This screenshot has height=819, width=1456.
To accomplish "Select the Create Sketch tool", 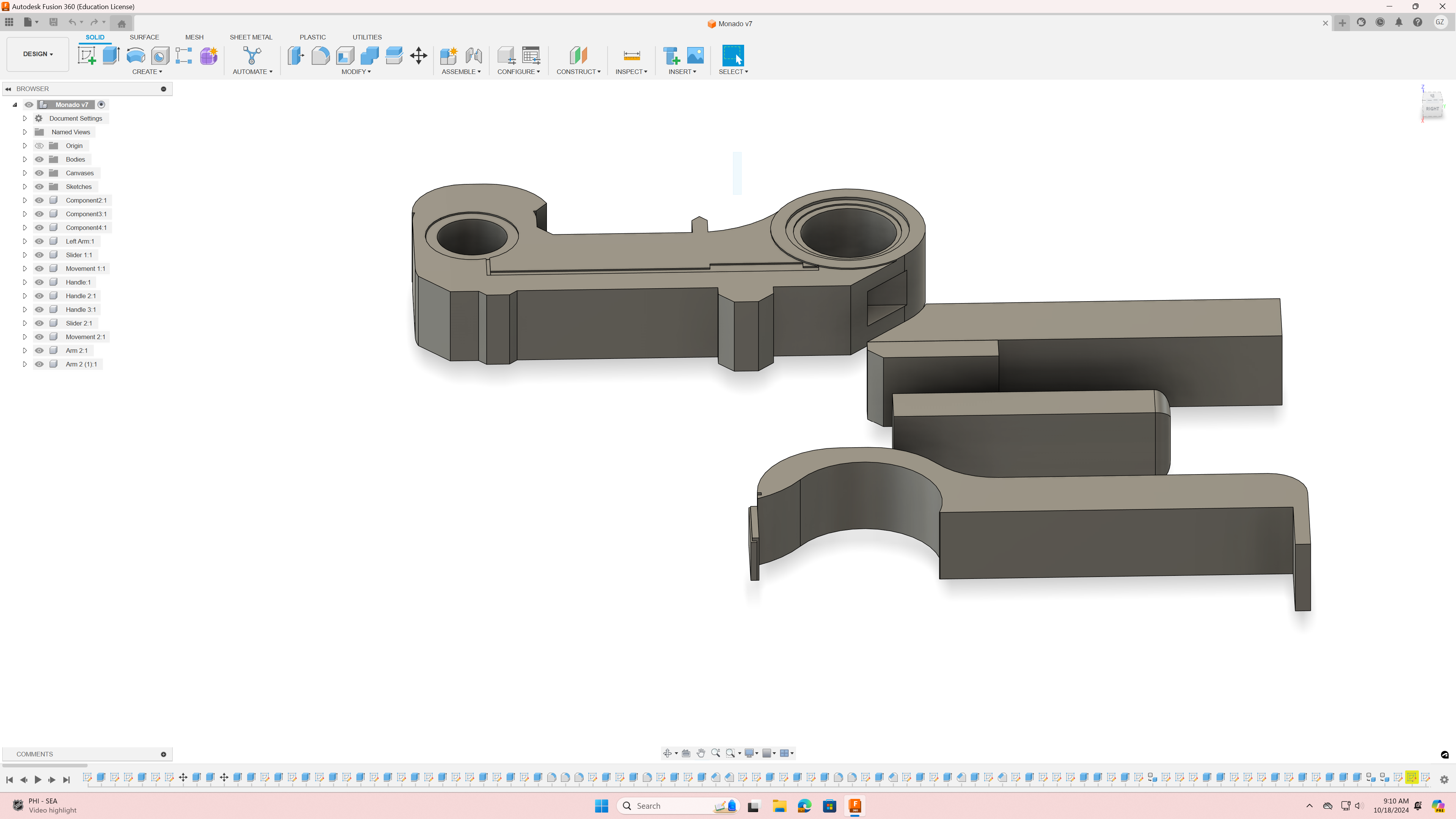I will click(x=86, y=55).
